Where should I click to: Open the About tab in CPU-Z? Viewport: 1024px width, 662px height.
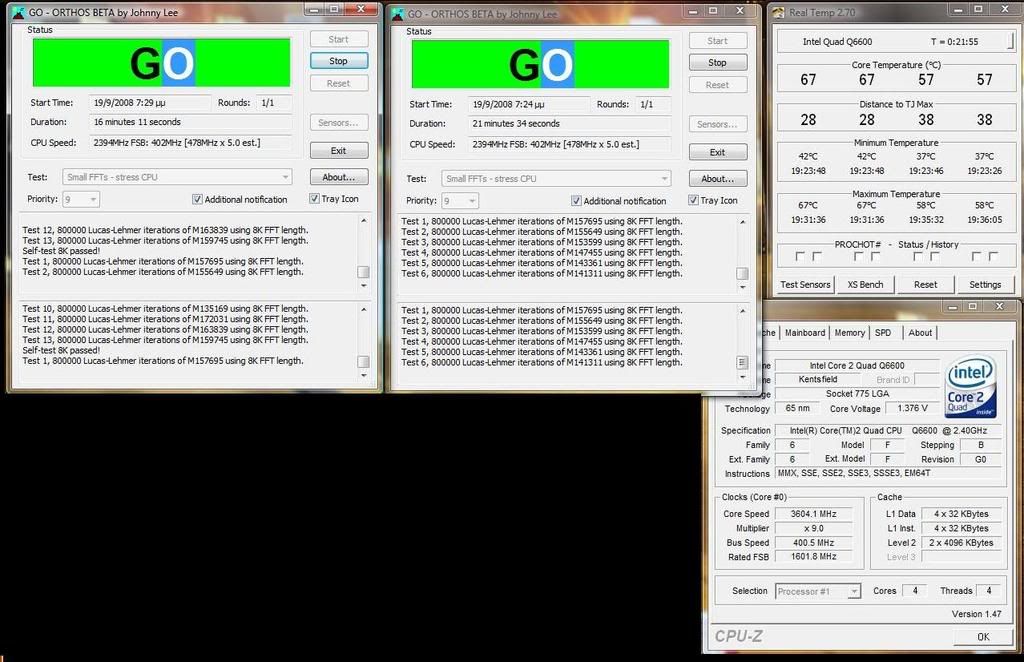point(920,332)
